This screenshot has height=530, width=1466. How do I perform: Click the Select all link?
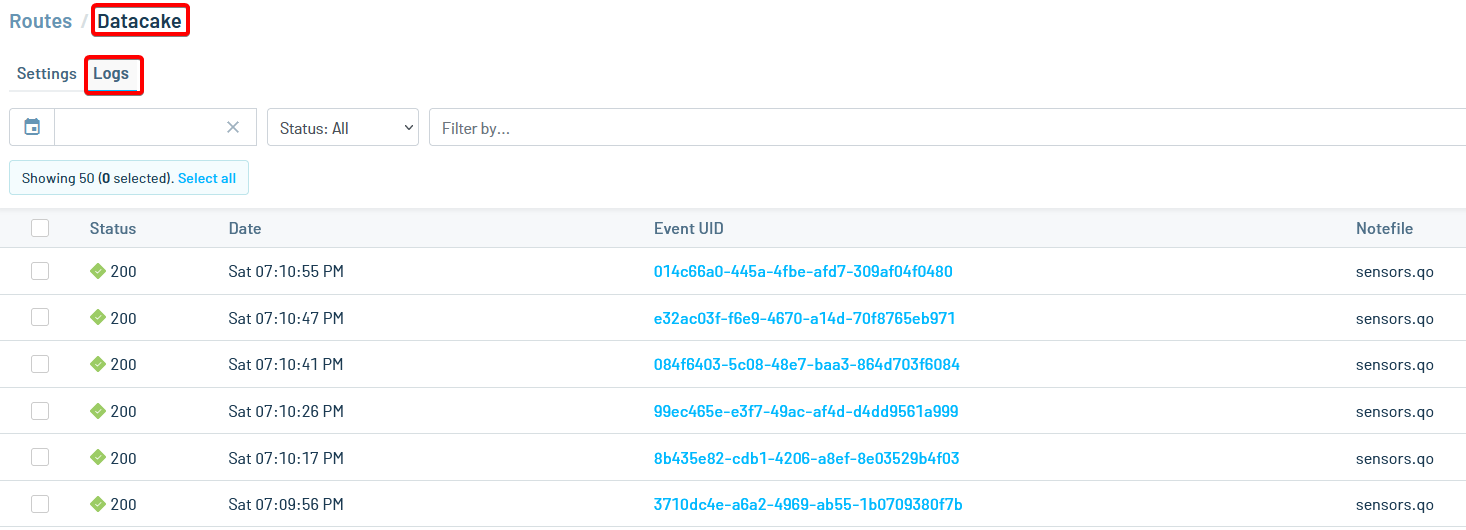coord(207,178)
